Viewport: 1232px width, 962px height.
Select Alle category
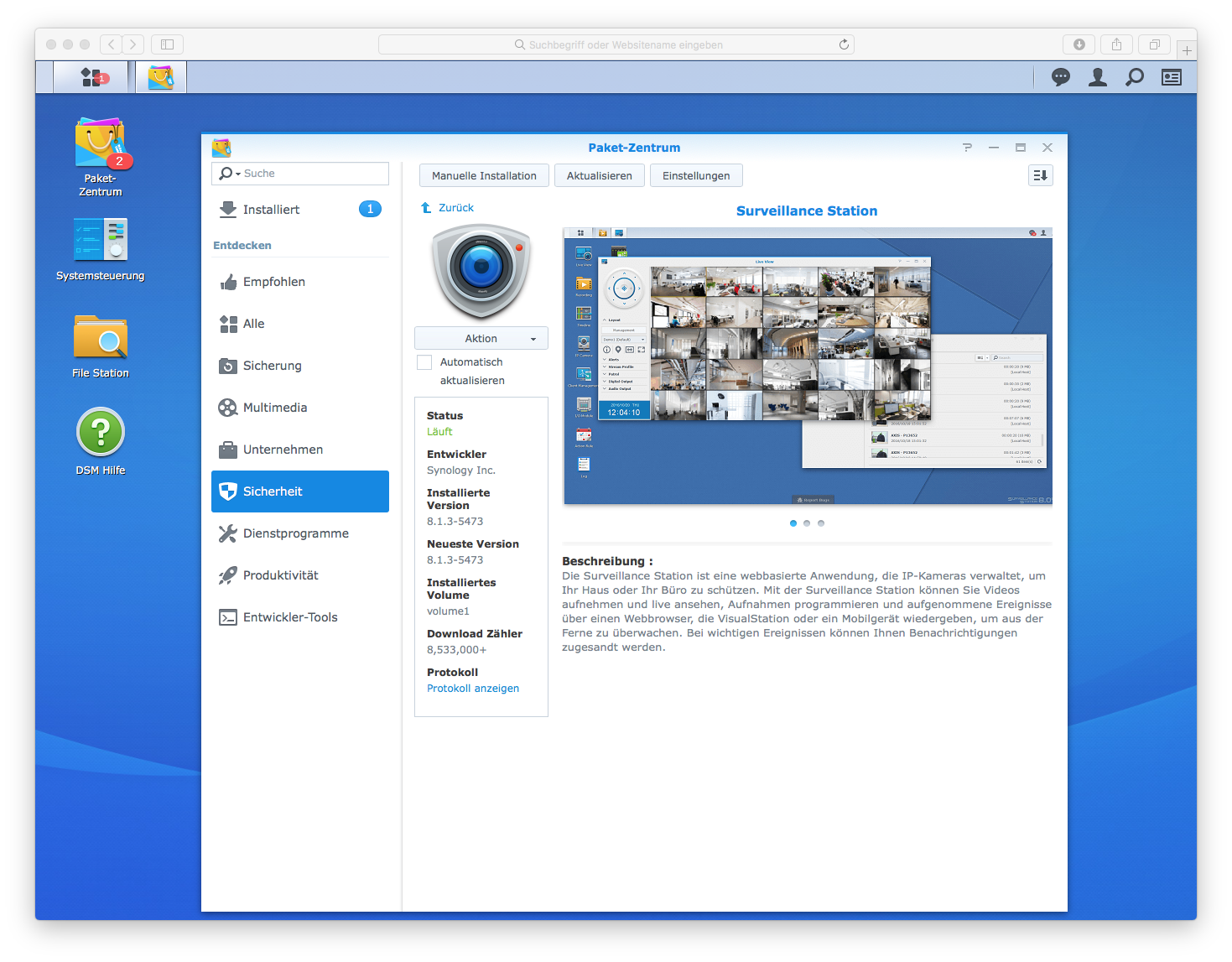coord(300,324)
